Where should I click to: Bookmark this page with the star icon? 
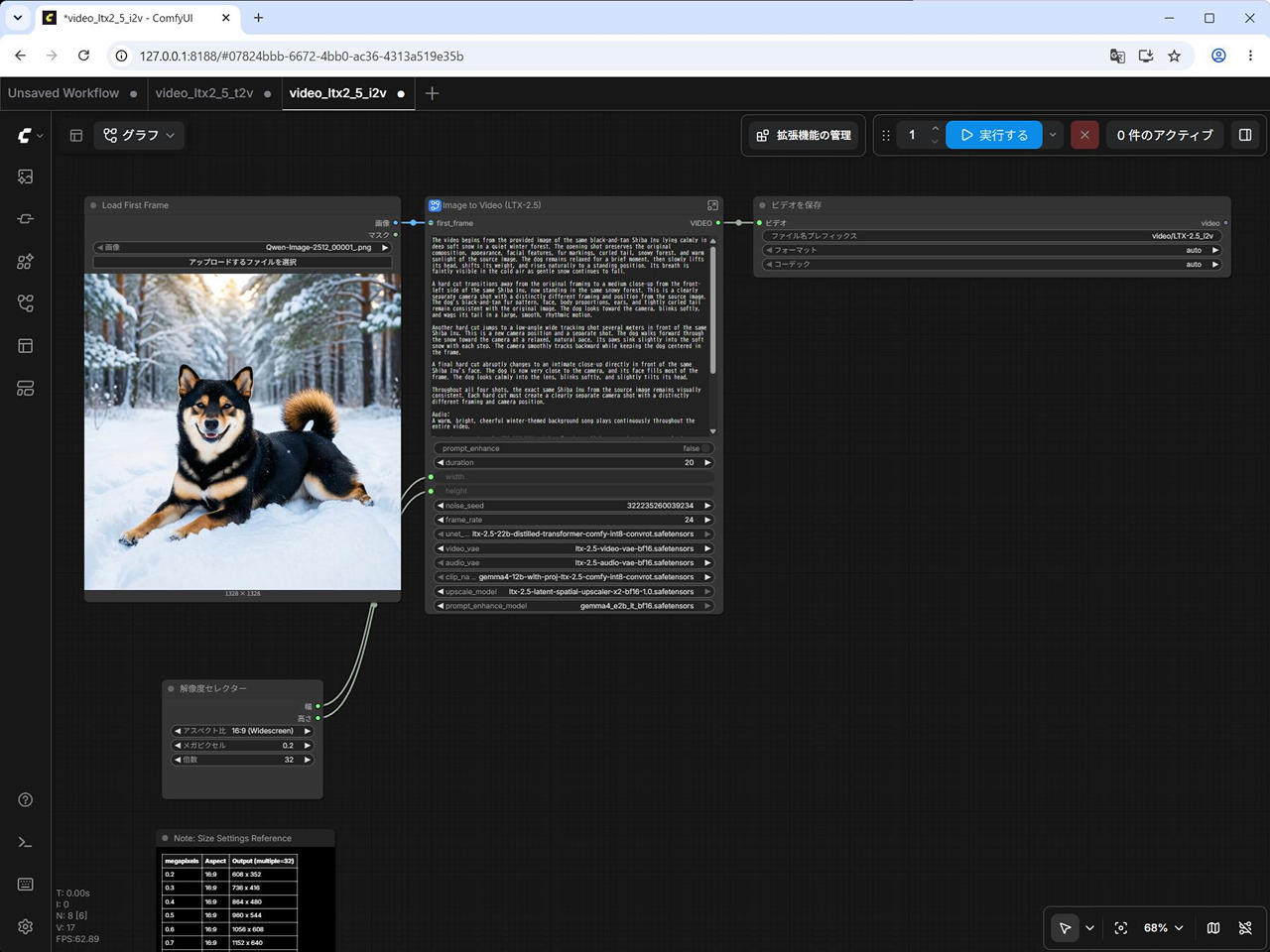pyautogui.click(x=1175, y=57)
